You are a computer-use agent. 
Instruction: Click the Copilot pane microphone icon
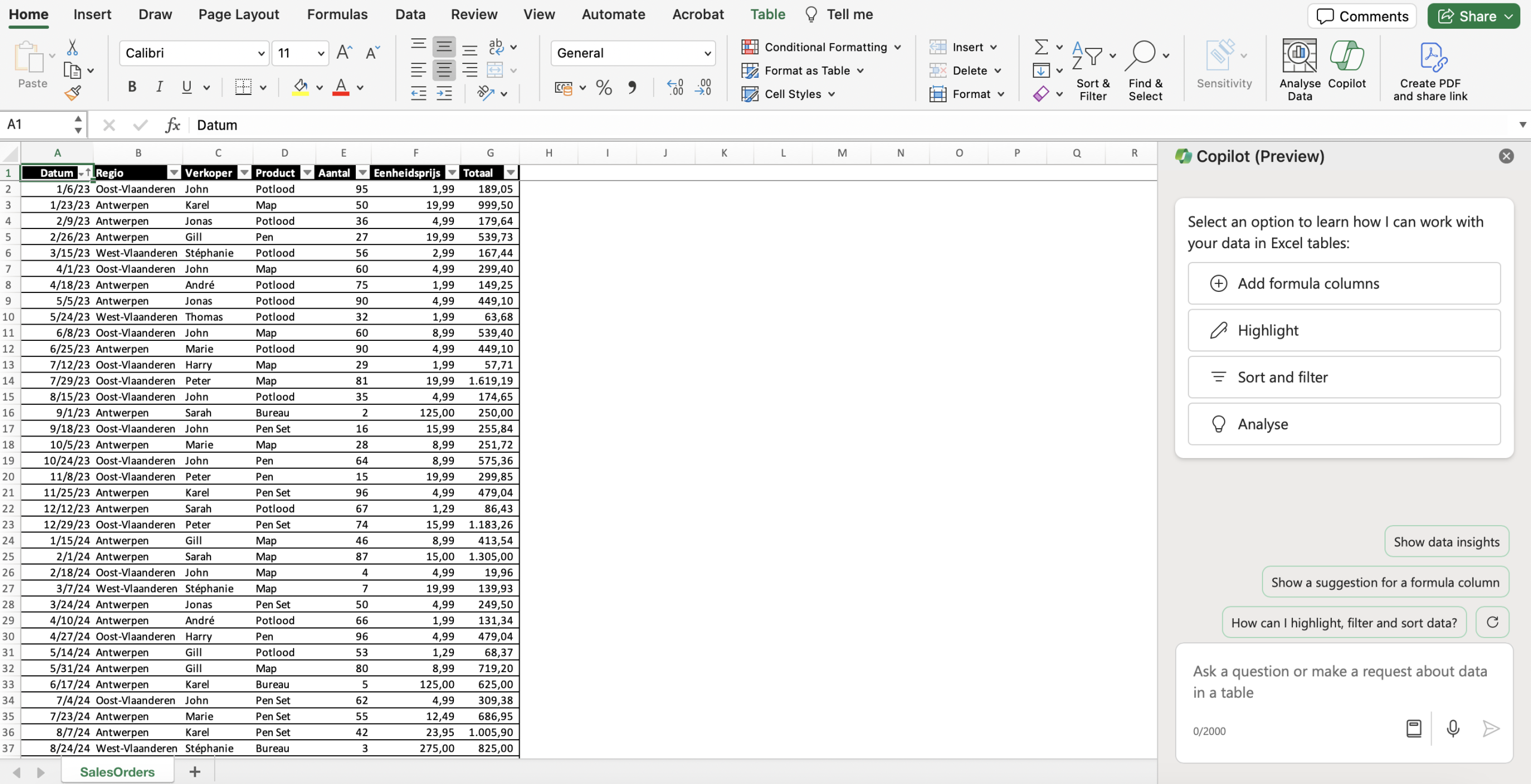click(1453, 728)
